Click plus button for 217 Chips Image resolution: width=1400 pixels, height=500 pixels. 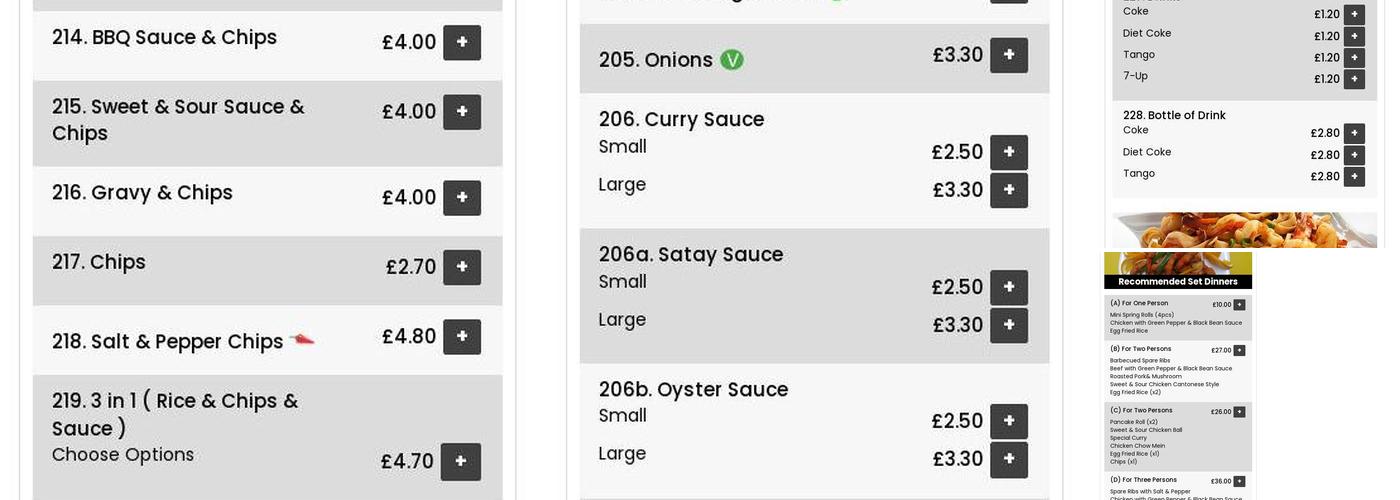click(x=461, y=267)
